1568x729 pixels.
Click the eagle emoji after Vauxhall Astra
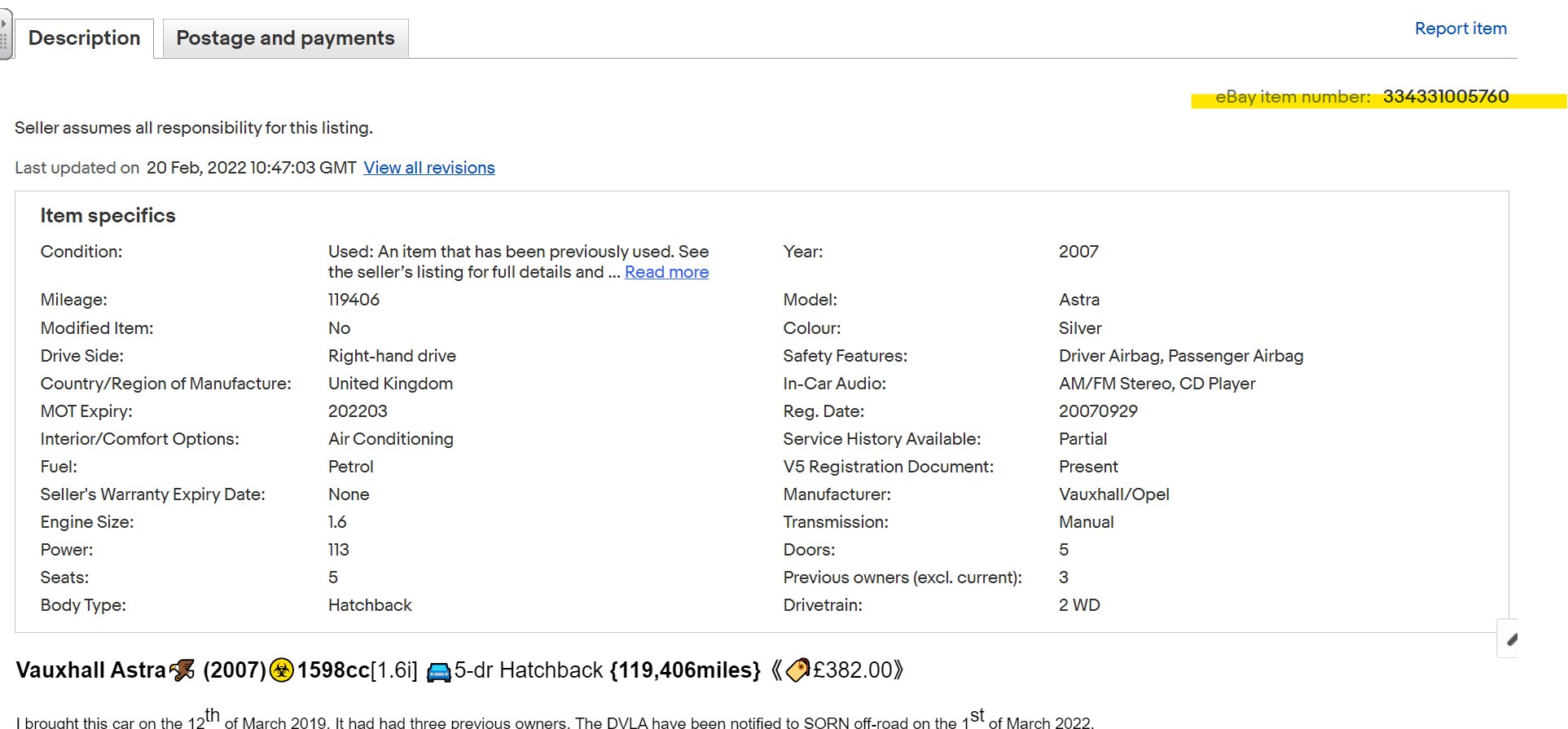click(182, 670)
